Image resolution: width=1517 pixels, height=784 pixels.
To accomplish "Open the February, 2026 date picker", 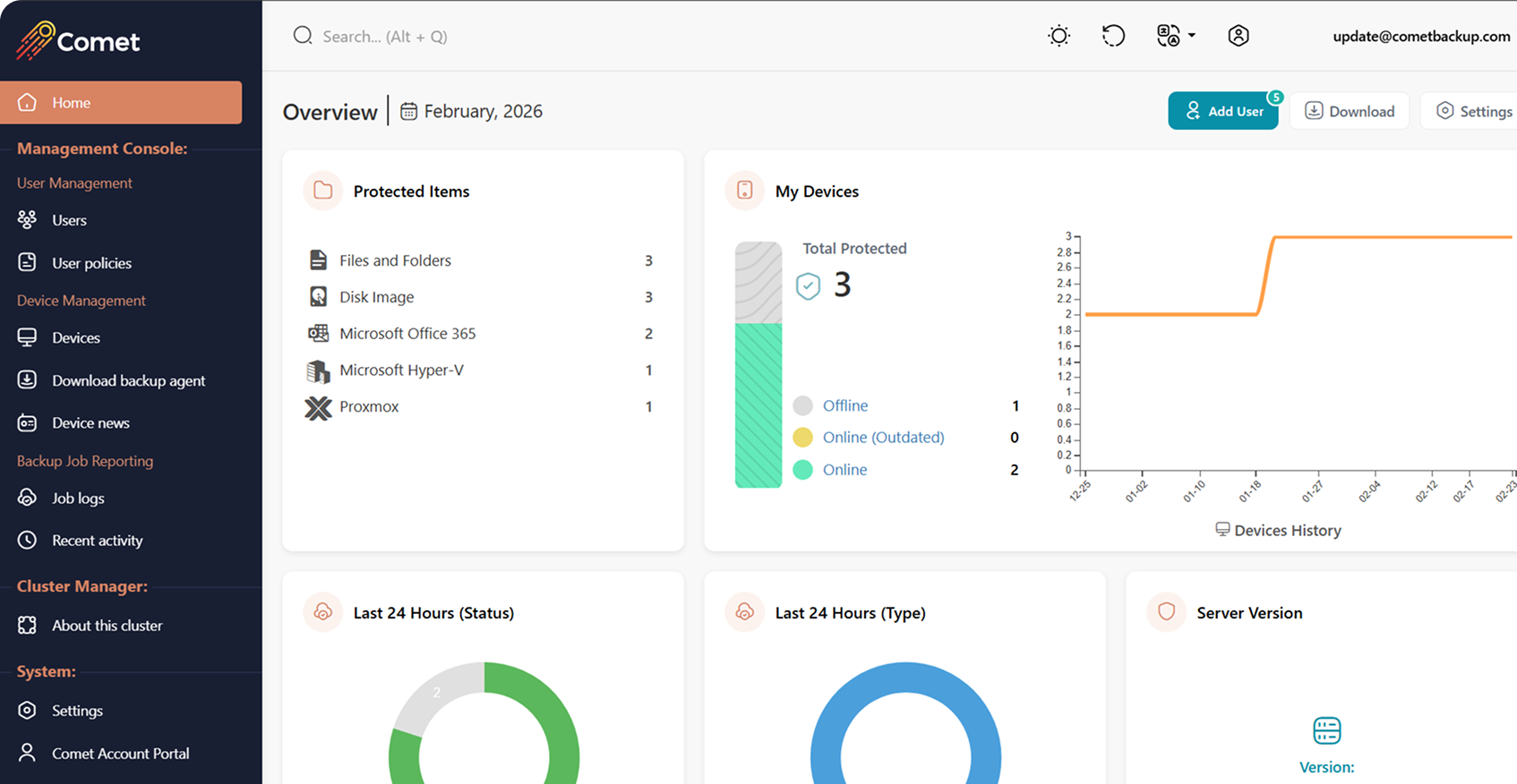I will [x=472, y=111].
